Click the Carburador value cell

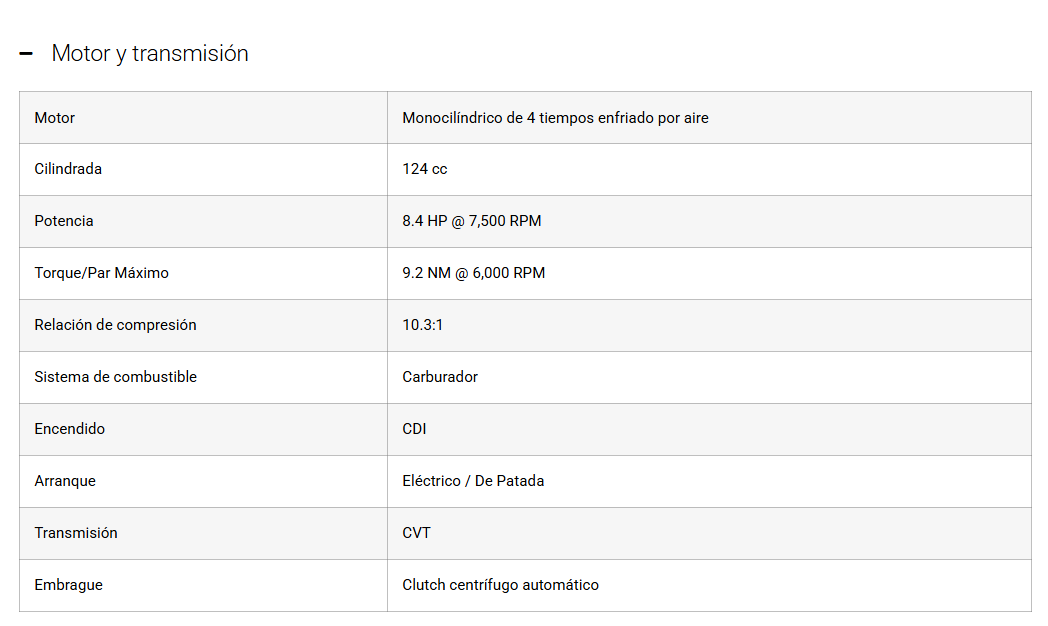(x=440, y=377)
